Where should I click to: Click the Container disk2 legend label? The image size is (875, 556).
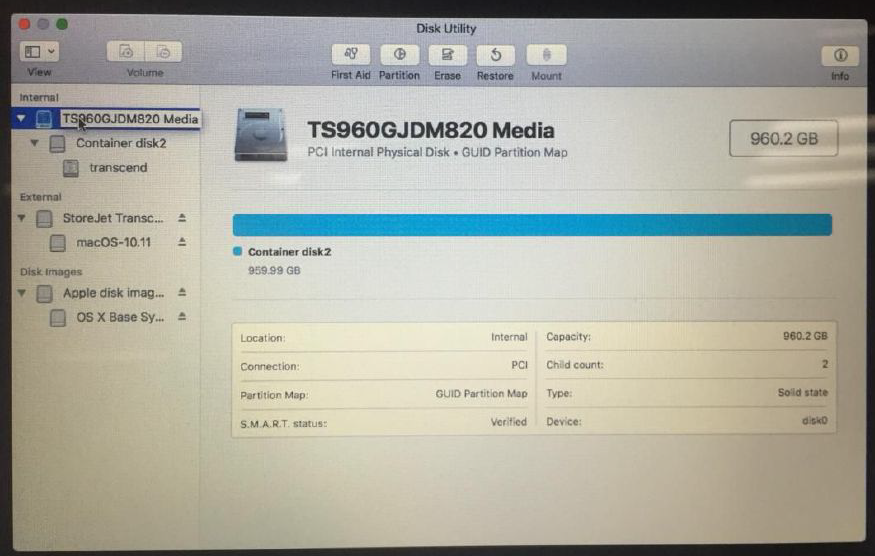[x=289, y=252]
